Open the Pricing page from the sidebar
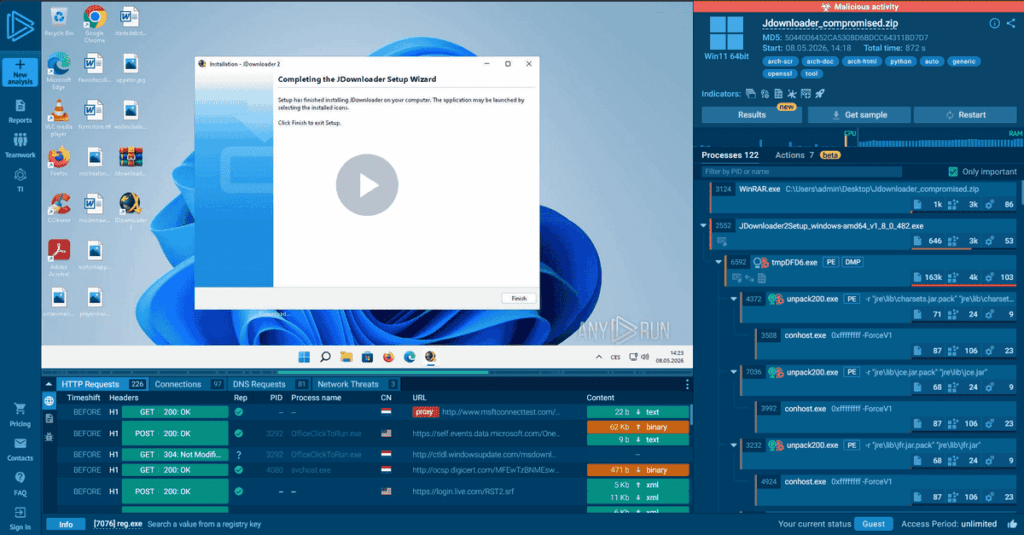The height and width of the screenshot is (535, 1024). pos(20,415)
